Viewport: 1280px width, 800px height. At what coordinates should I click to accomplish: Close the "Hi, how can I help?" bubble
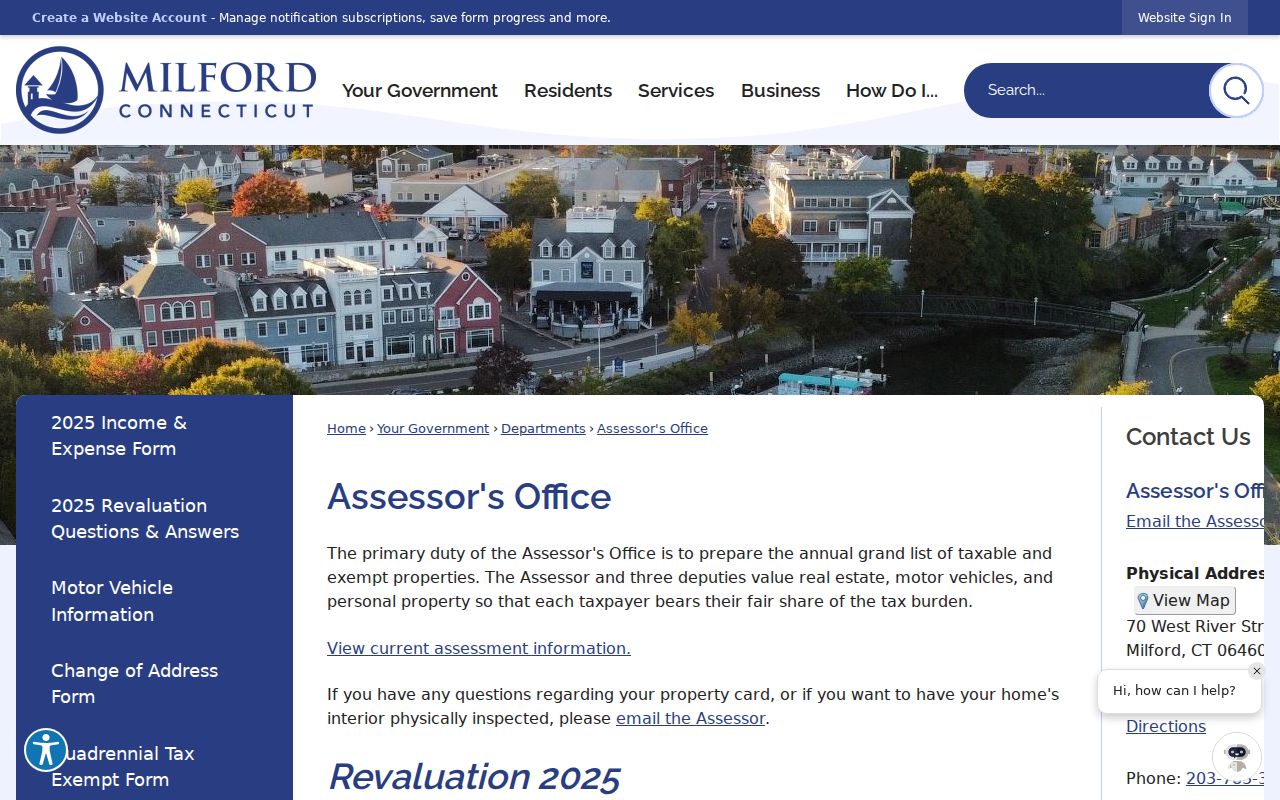click(1257, 671)
